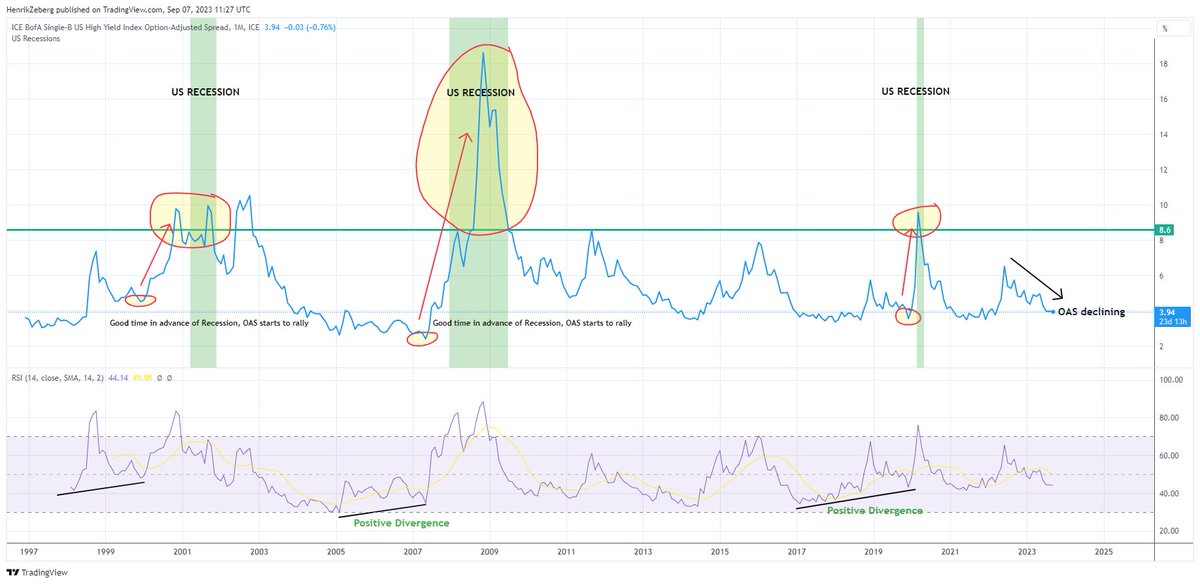Click the 10 tick on price axis
Image resolution: width=1200 pixels, height=584 pixels.
click(x=1163, y=205)
